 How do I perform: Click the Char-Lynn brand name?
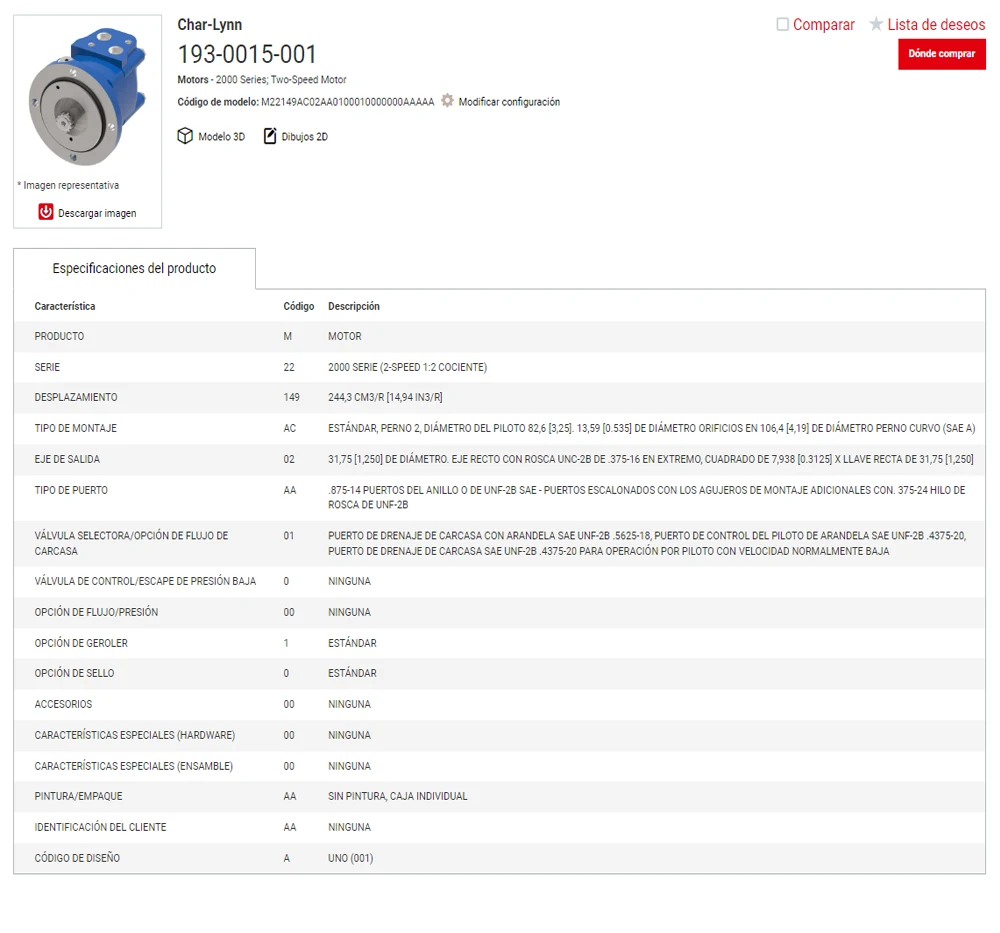pyautogui.click(x=210, y=25)
